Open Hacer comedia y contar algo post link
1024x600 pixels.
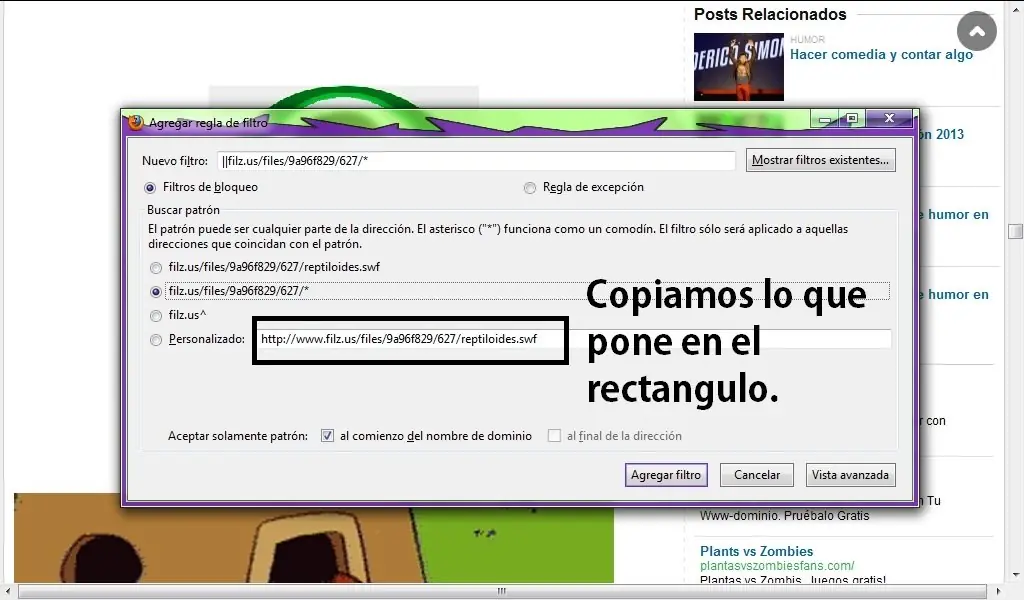tap(881, 54)
